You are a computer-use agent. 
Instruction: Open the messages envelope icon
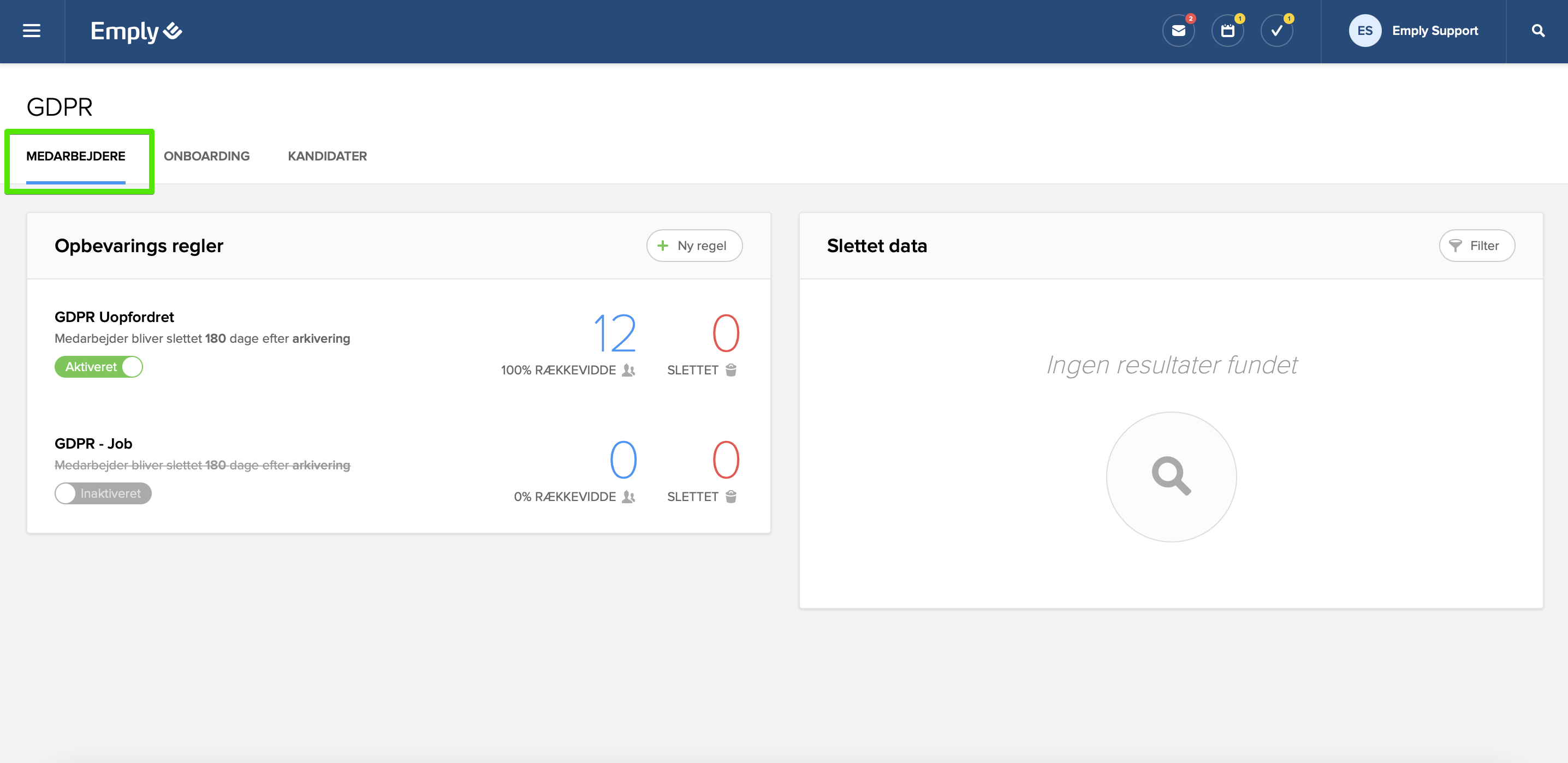click(x=1178, y=31)
